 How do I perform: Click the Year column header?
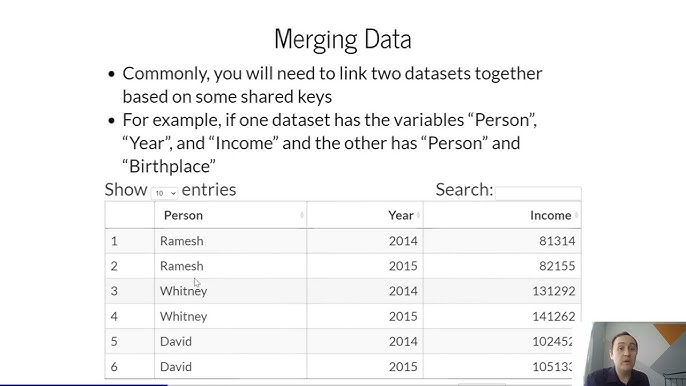[x=401, y=215]
